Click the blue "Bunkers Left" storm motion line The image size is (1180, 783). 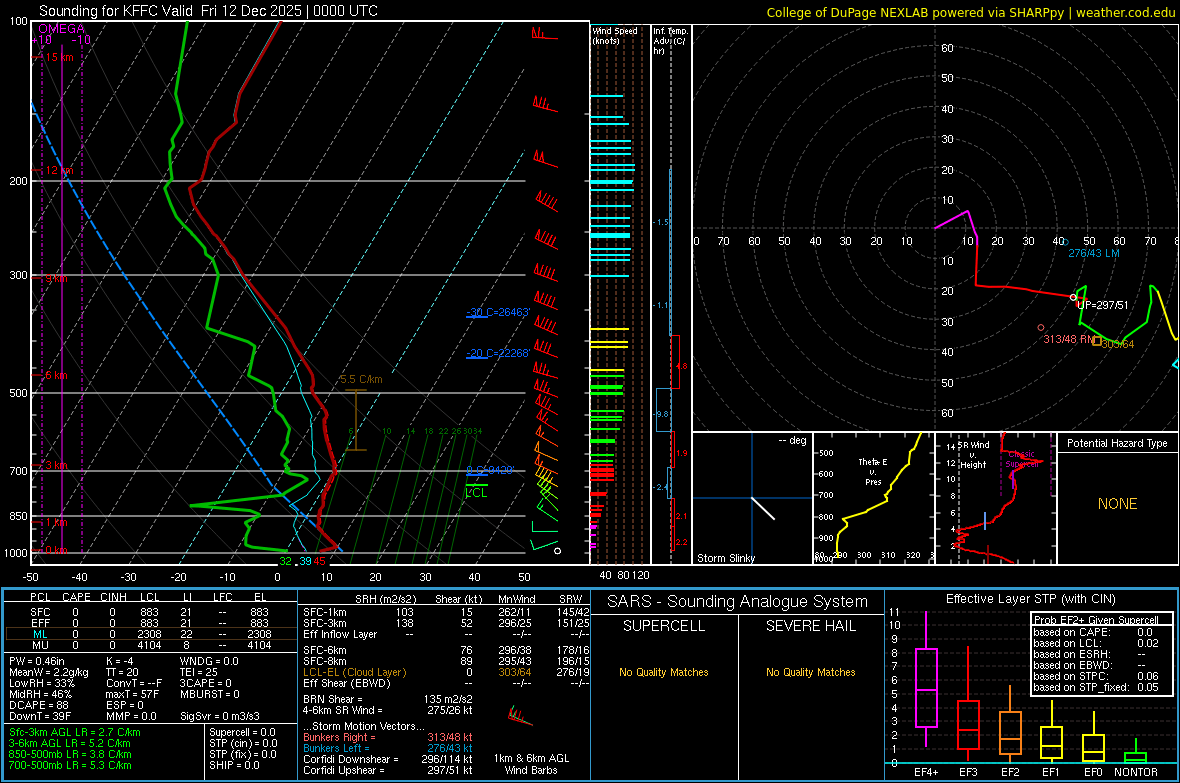(x=388, y=748)
